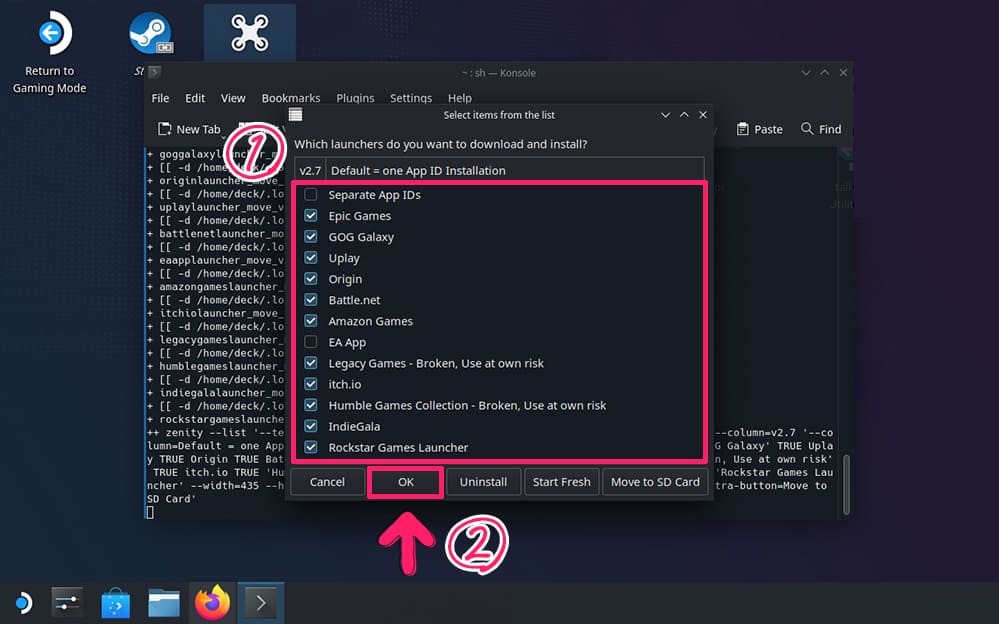Click the New Tab icon in Konsole toolbar

click(x=164, y=129)
